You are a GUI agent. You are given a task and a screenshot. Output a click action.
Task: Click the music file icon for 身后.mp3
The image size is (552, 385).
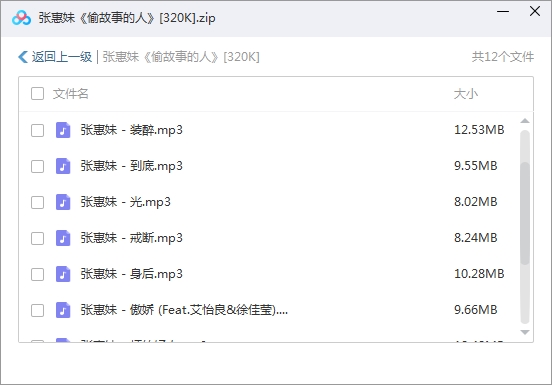[63, 274]
